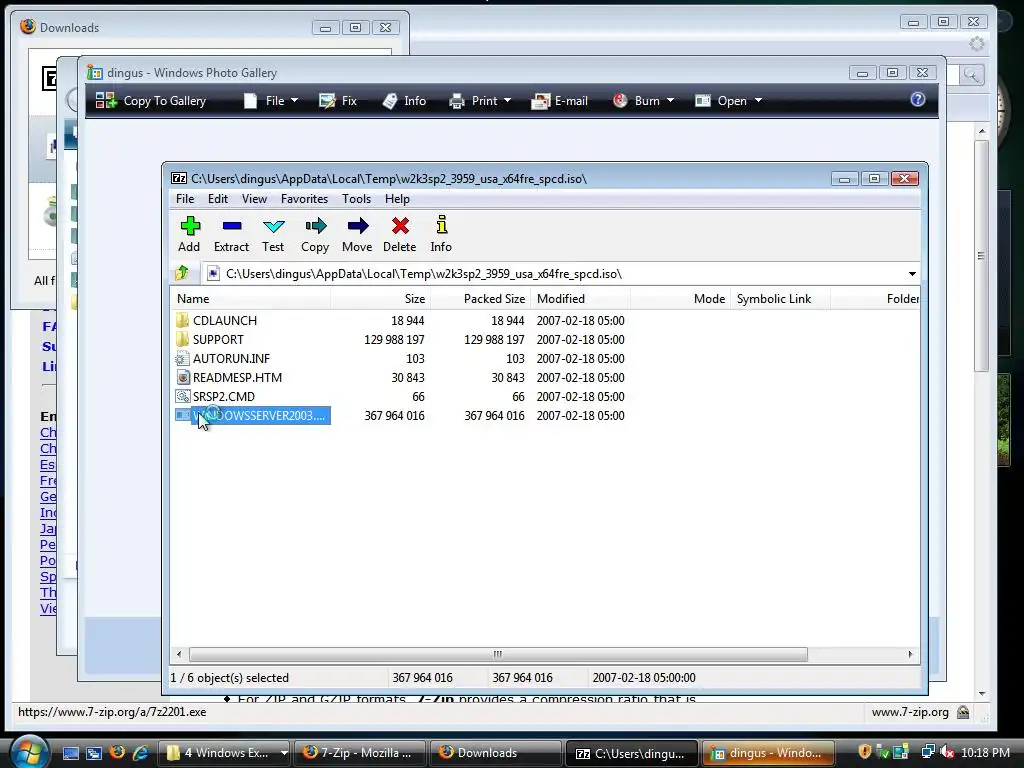Select the AUTORUN.INF file

231,359
